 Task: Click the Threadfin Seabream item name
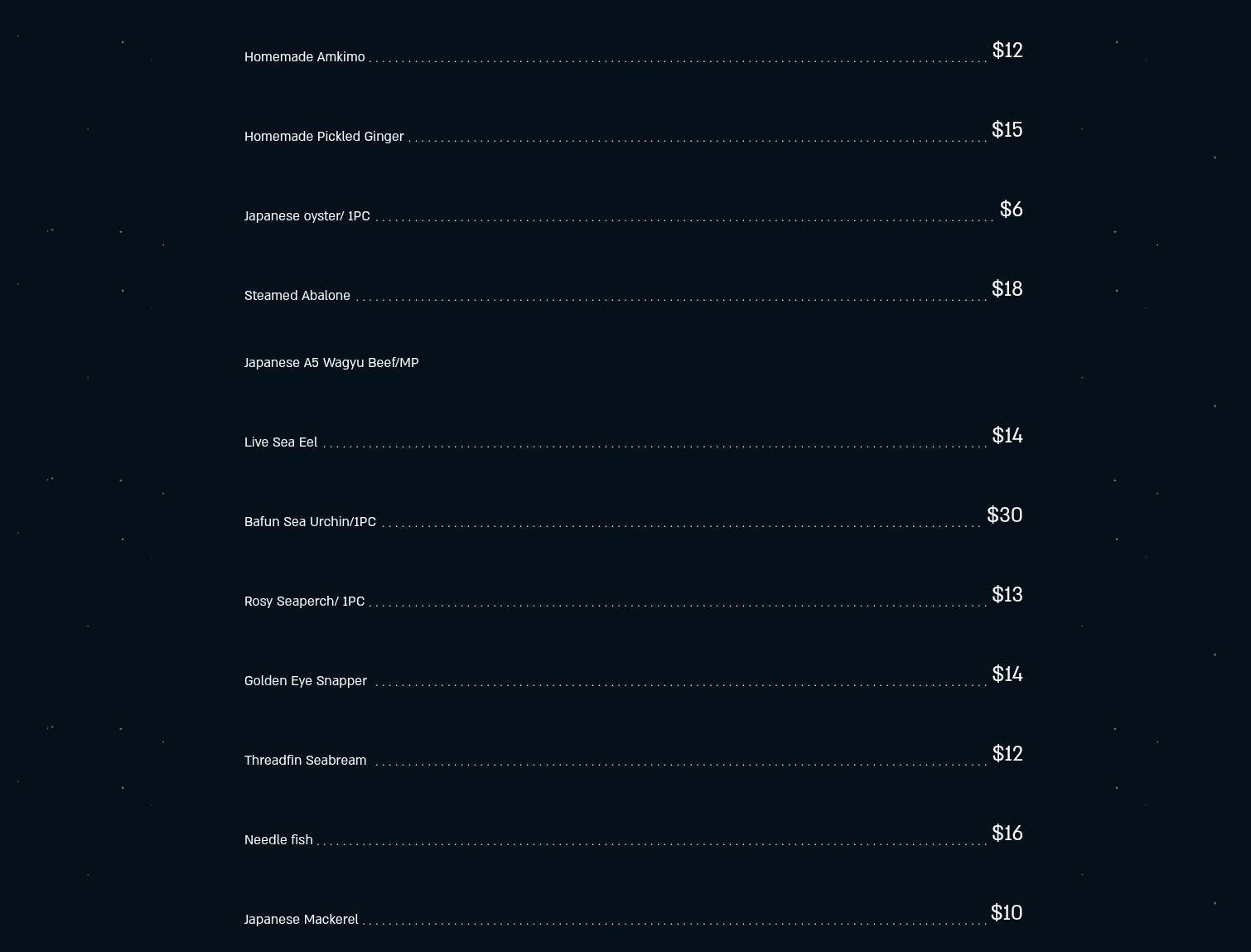tap(305, 761)
